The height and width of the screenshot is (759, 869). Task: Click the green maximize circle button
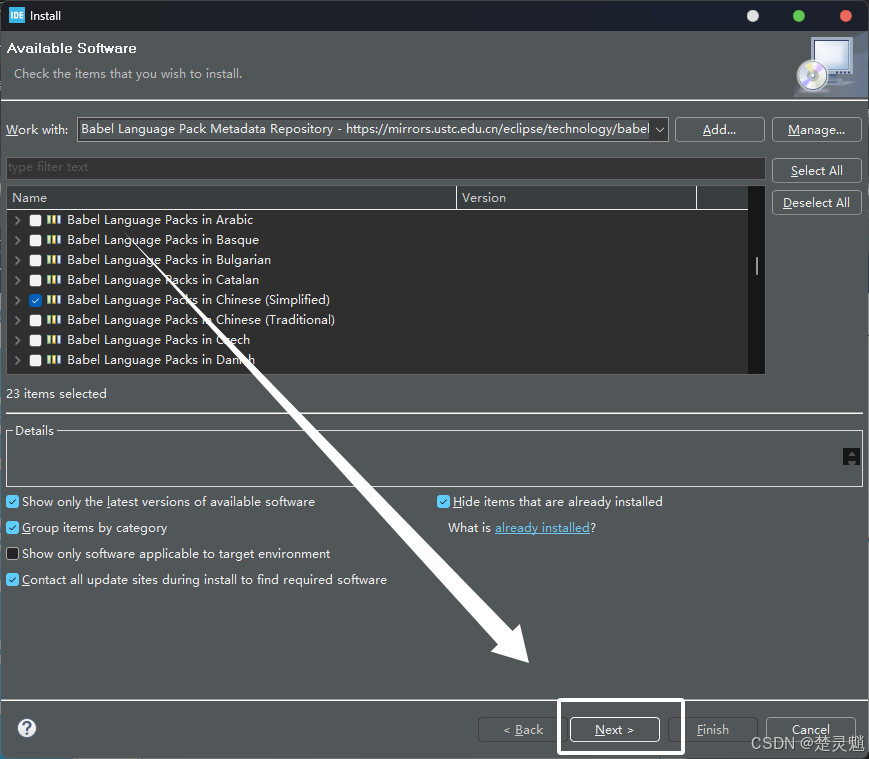coord(799,16)
